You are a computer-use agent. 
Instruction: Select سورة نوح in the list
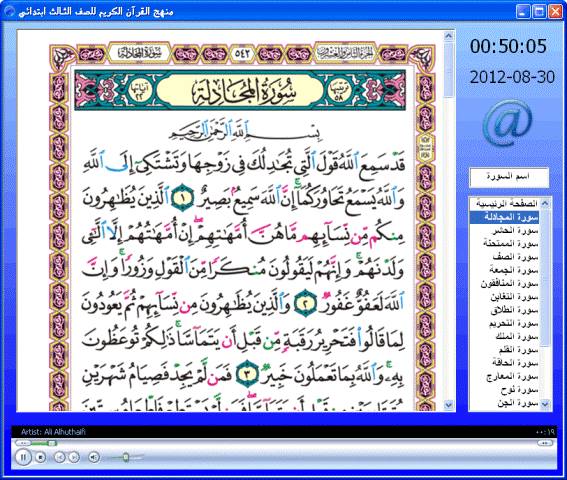coord(504,390)
